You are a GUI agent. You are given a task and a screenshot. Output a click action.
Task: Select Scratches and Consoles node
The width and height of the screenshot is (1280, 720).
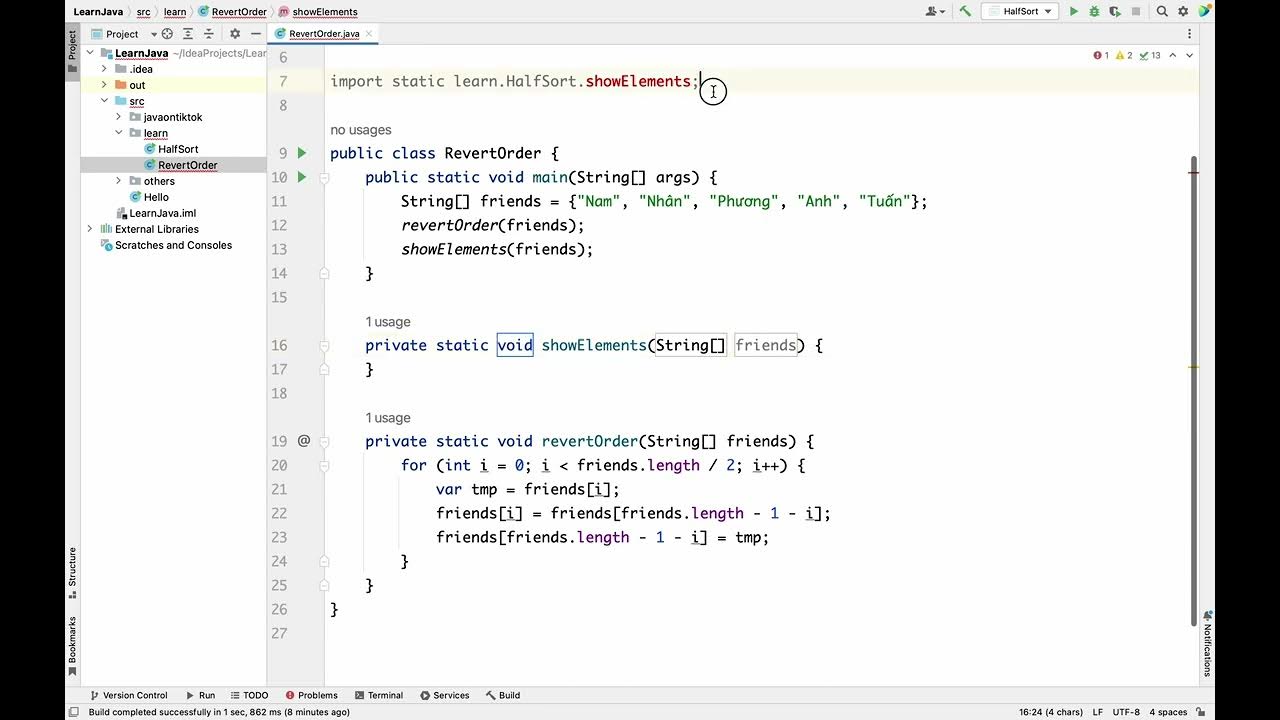[173, 245]
